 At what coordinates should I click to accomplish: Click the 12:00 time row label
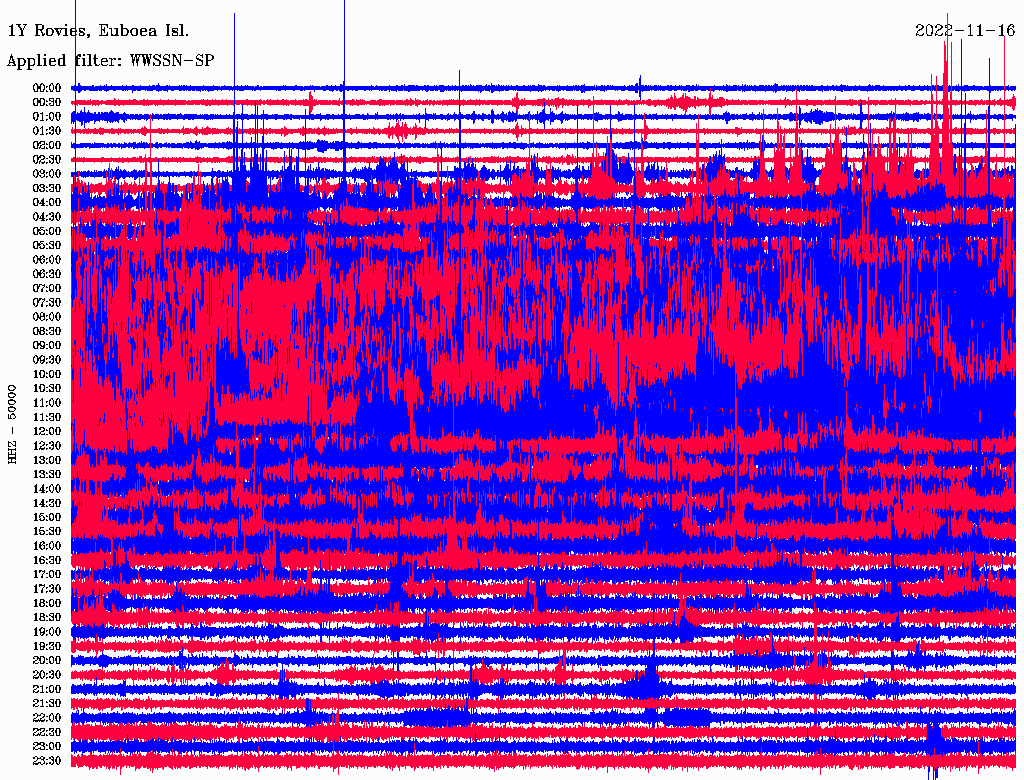(47, 432)
